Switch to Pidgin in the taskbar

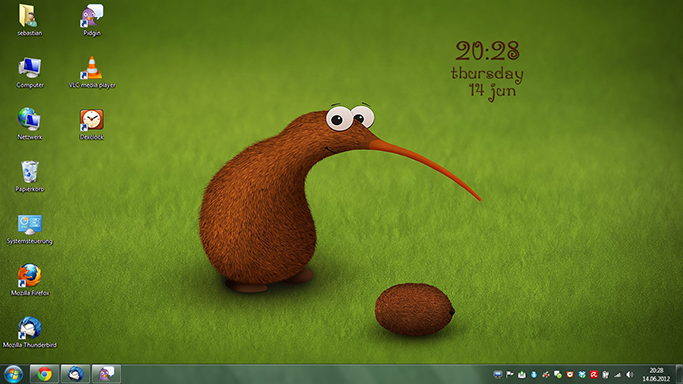point(106,374)
